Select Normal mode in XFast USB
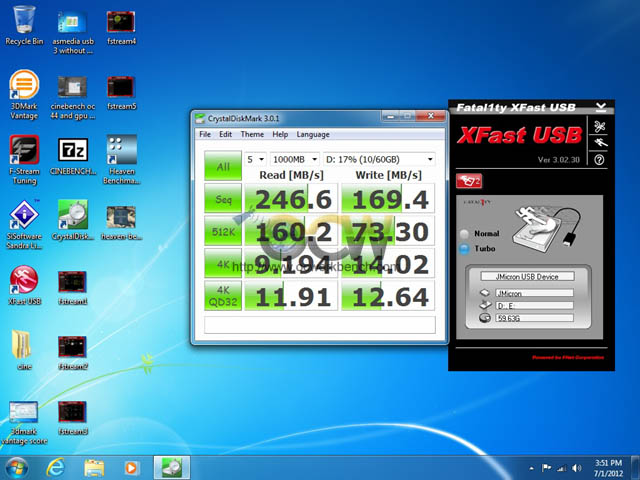The height and width of the screenshot is (480, 640). [464, 234]
